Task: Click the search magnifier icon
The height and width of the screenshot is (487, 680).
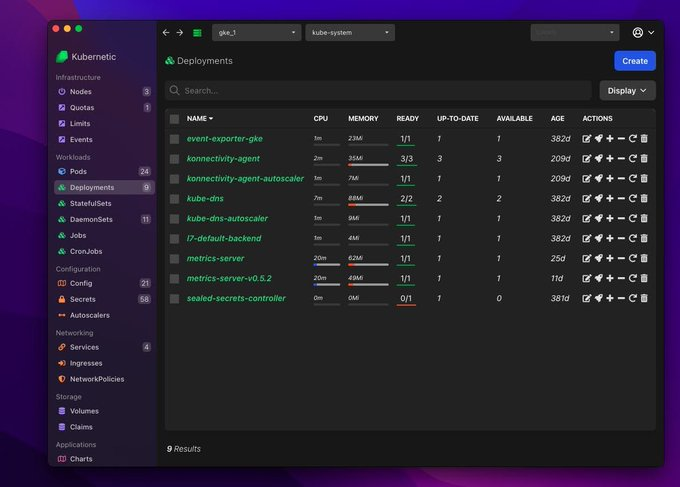Action: (174, 90)
